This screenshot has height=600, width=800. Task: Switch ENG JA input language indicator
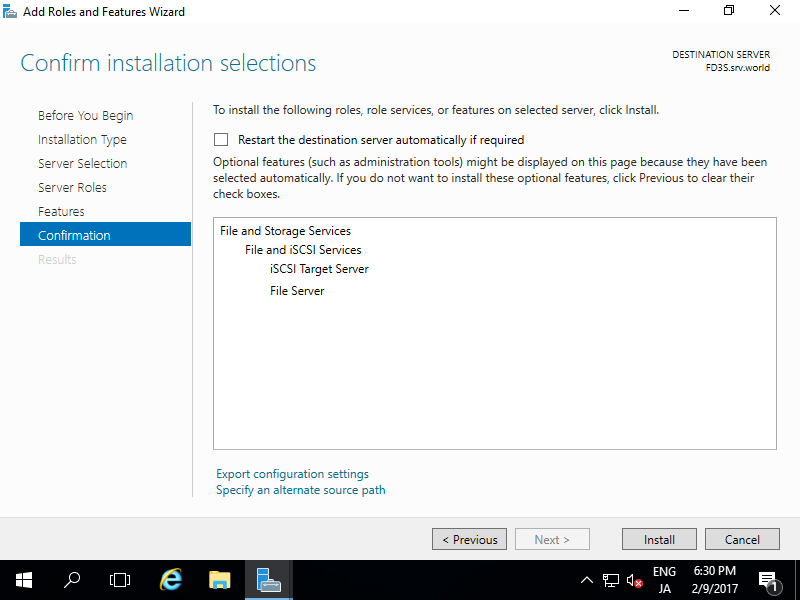(x=664, y=580)
